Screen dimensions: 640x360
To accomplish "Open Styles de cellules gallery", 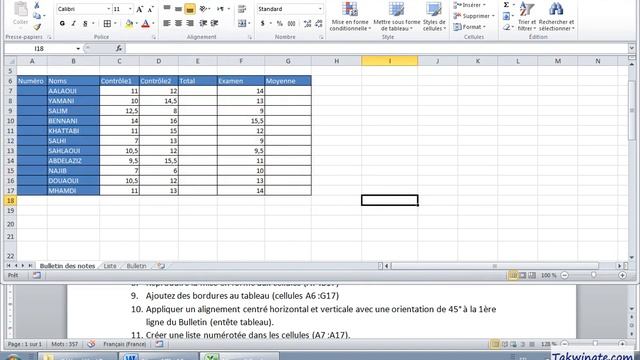I will (x=434, y=16).
